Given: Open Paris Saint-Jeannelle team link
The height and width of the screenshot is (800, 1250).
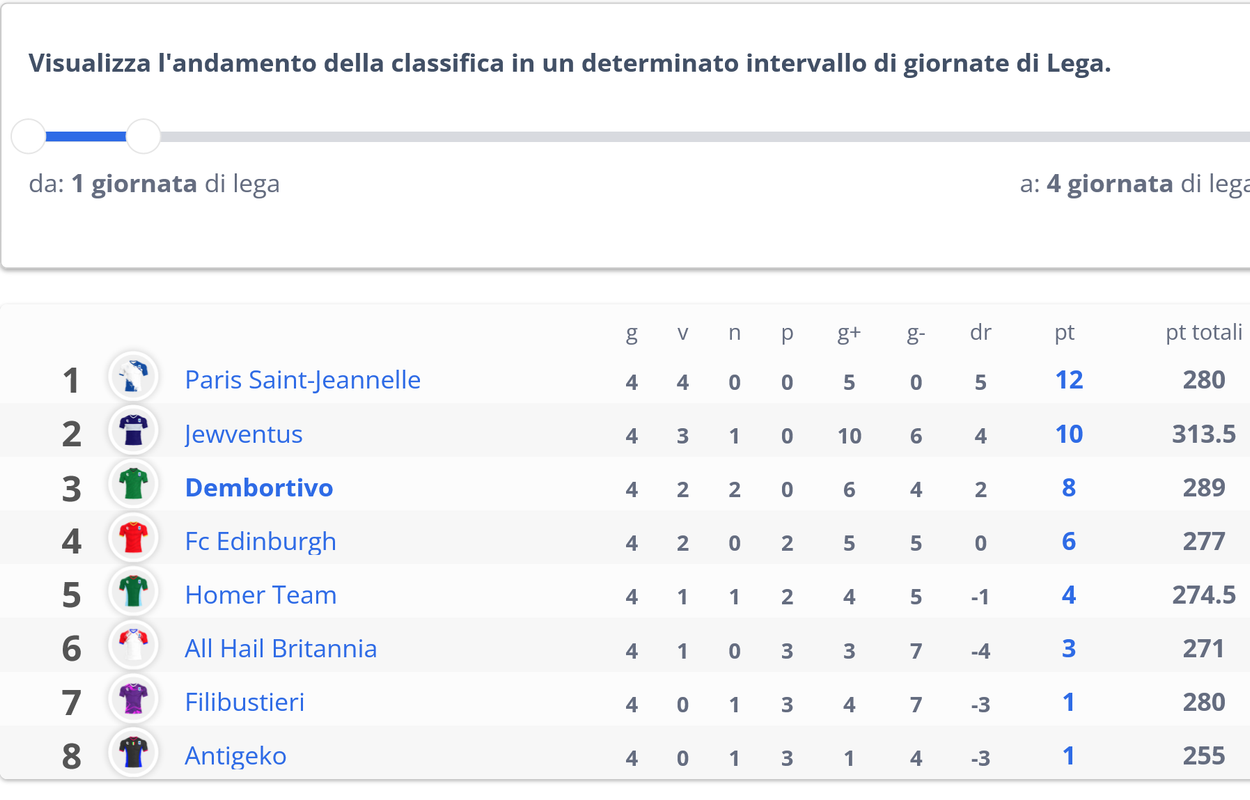Looking at the screenshot, I should (x=303, y=380).
